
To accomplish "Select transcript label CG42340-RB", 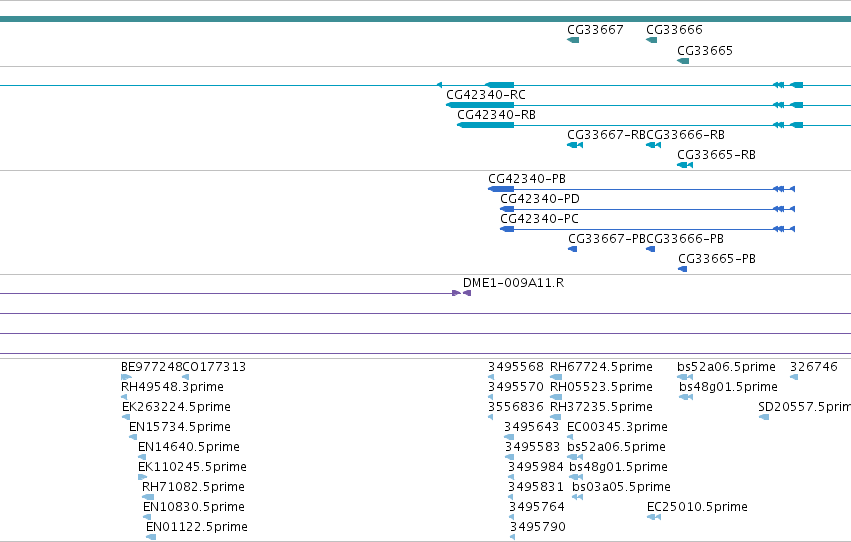I will [x=496, y=115].
